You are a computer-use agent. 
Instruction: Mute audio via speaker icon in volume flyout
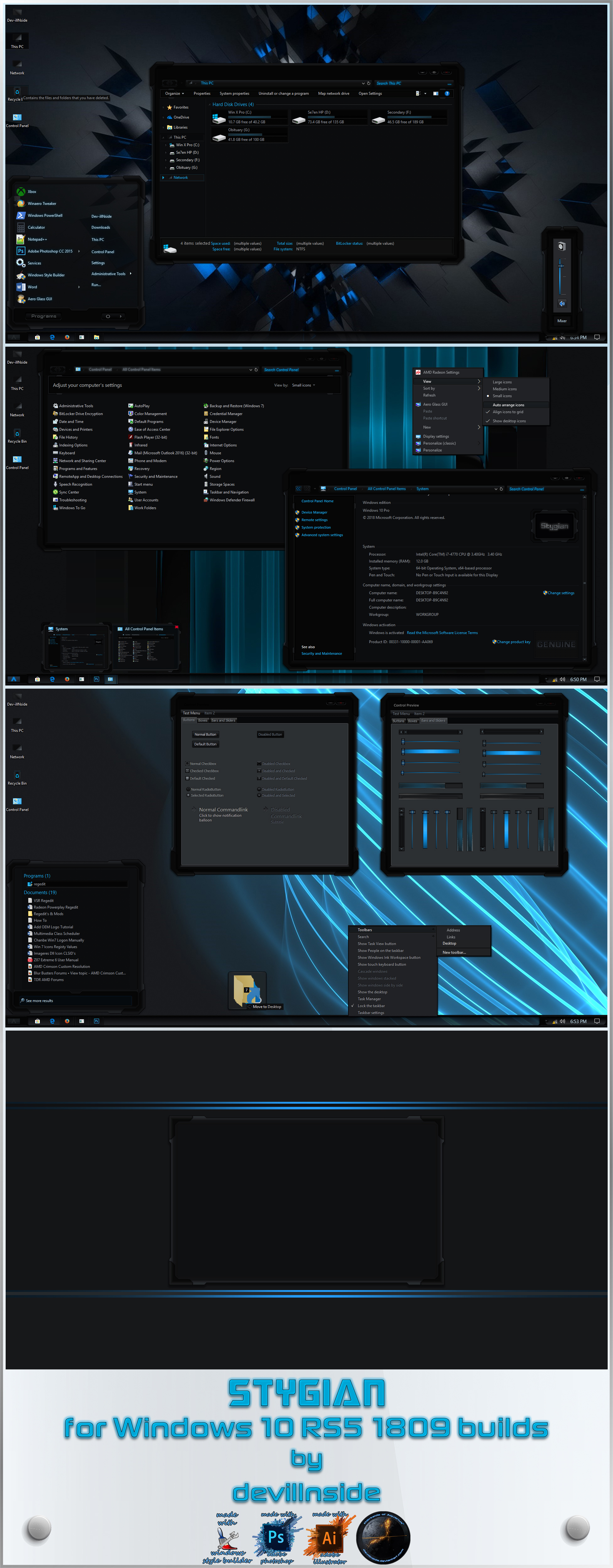click(x=562, y=303)
